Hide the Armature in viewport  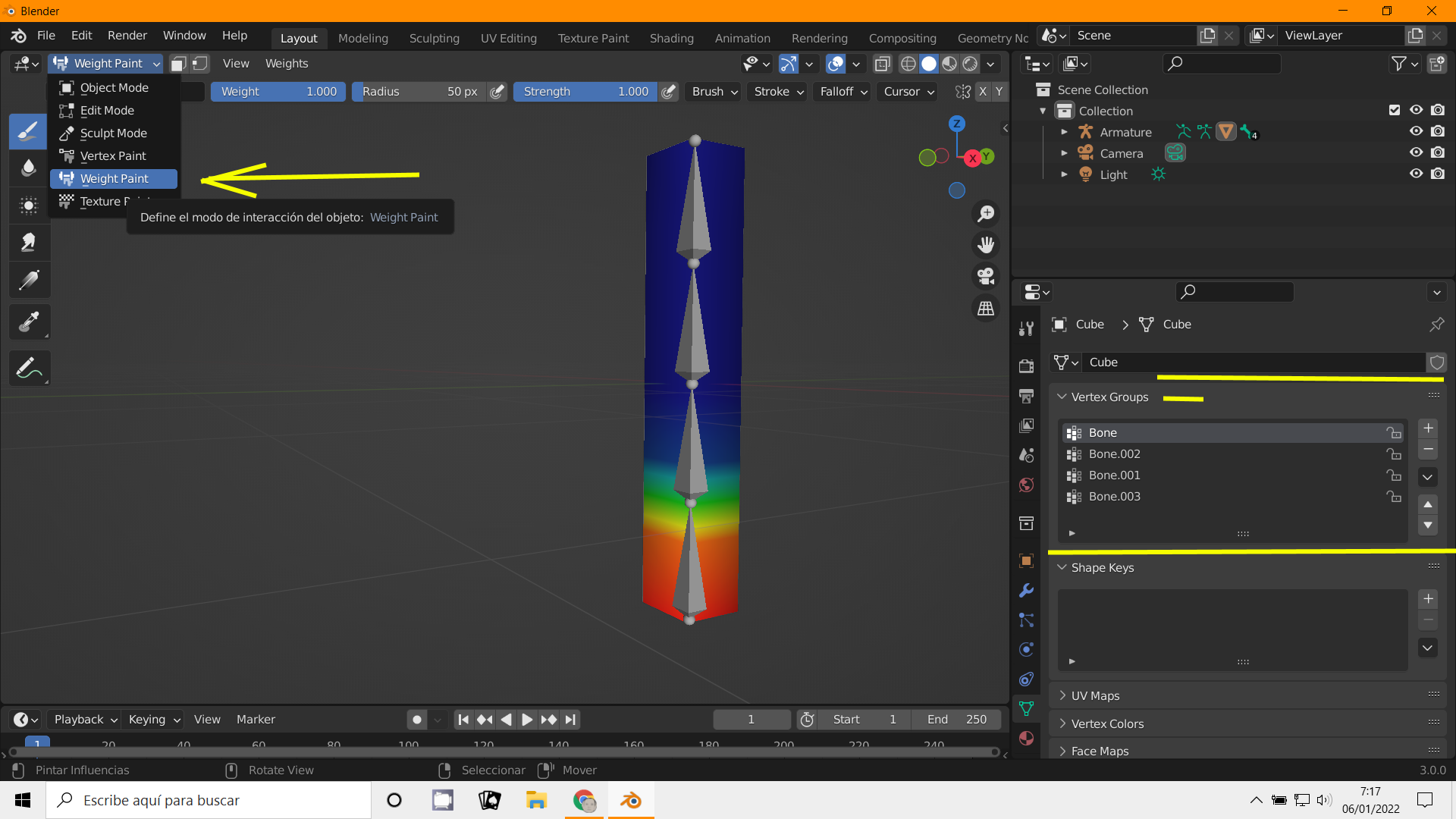[1416, 131]
